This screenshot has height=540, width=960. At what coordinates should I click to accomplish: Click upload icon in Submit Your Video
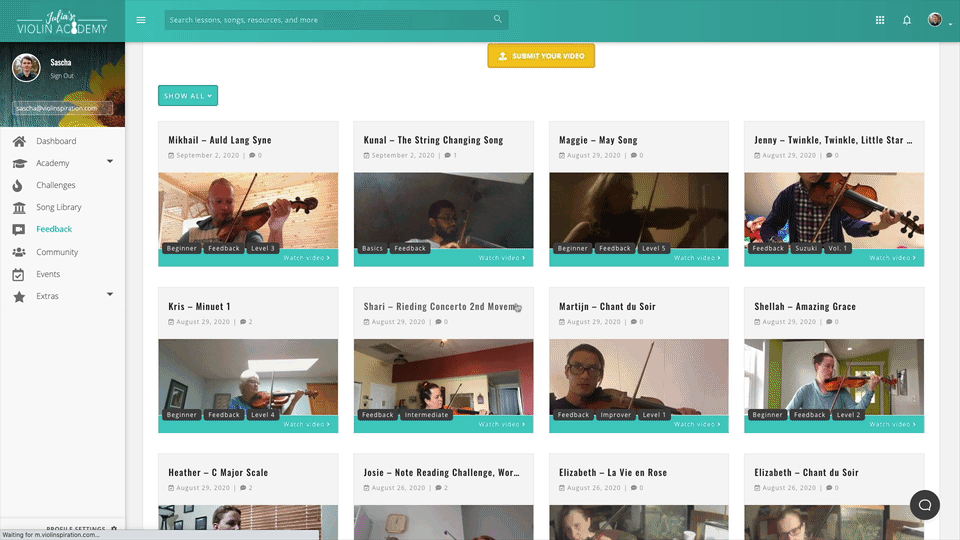click(503, 56)
